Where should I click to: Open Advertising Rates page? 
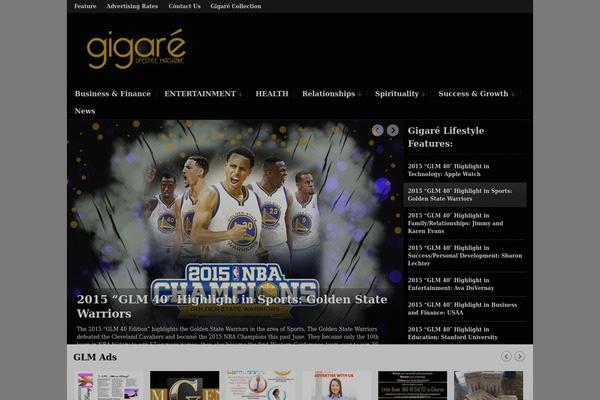[x=132, y=6]
